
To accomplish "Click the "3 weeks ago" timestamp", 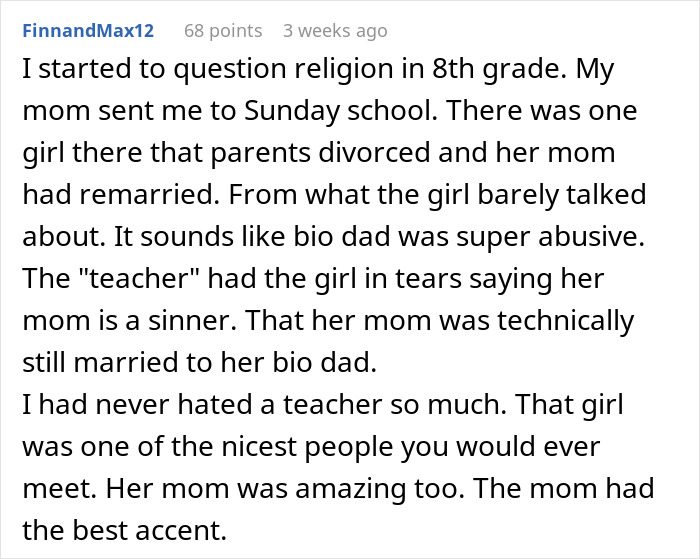I will coord(334,31).
